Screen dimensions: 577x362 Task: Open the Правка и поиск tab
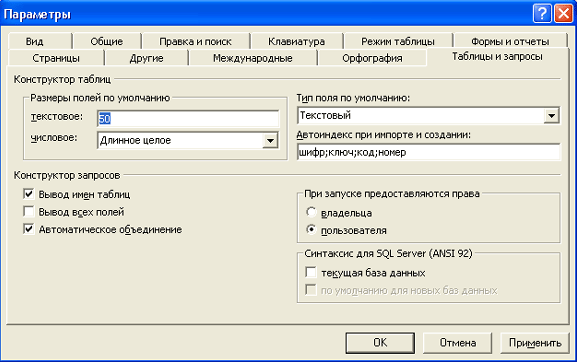point(195,41)
